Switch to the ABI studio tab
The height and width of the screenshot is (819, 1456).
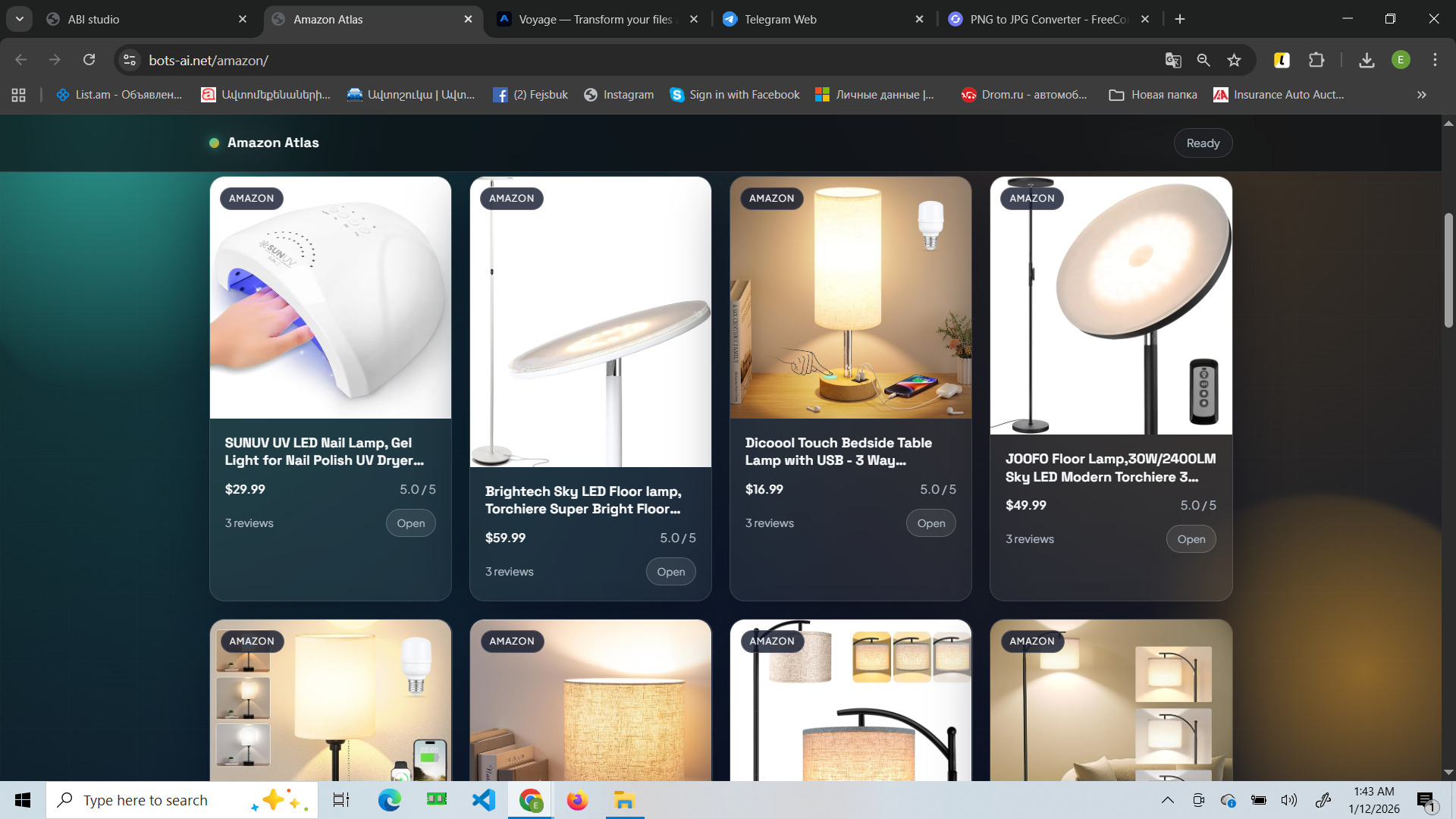pyautogui.click(x=93, y=19)
